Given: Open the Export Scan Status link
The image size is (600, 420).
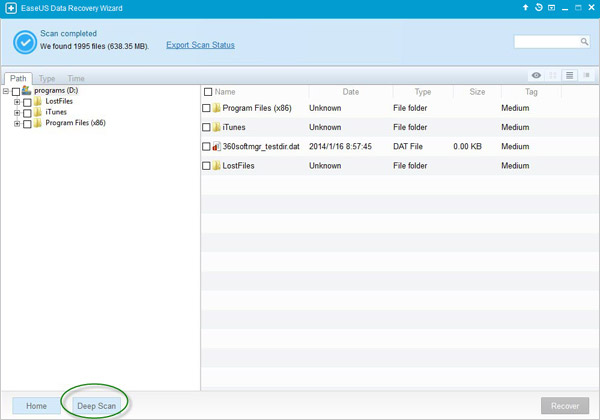Looking at the screenshot, I should pos(200,45).
